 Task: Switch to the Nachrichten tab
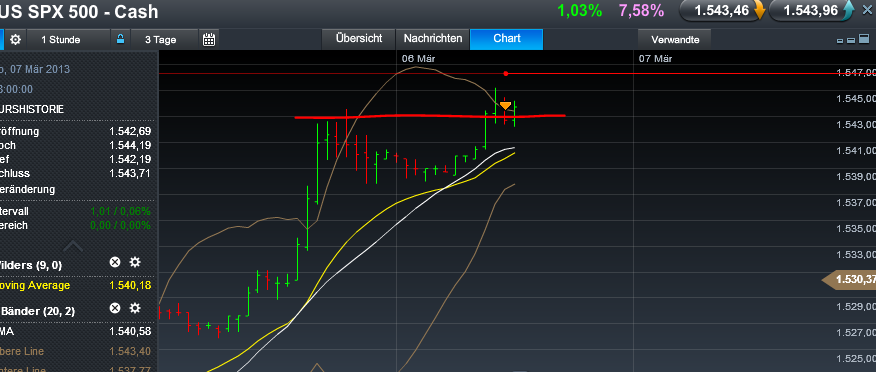(433, 39)
